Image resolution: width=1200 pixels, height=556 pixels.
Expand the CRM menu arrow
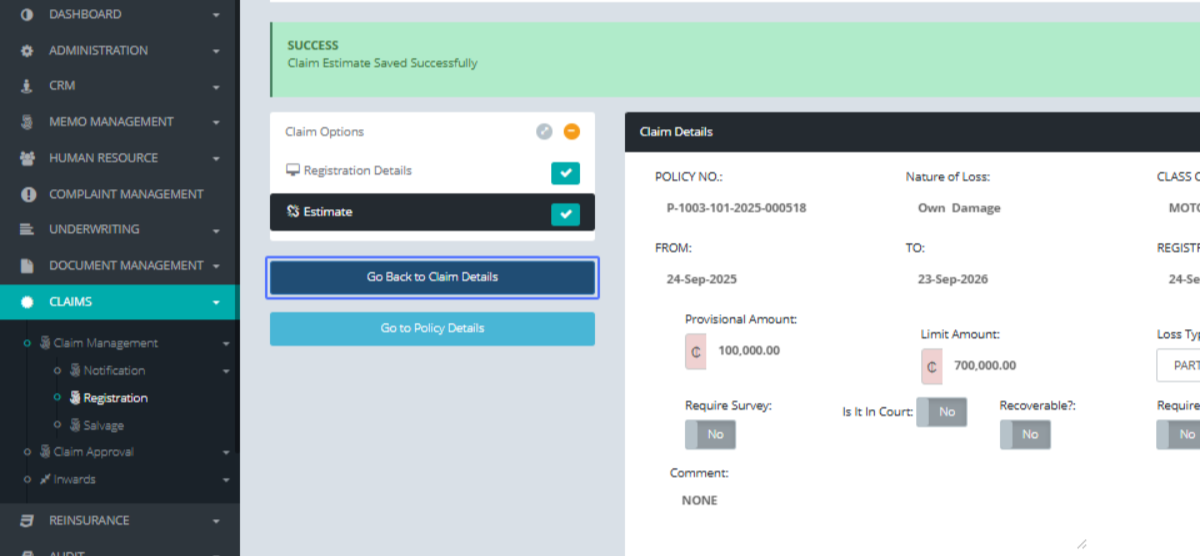click(216, 87)
